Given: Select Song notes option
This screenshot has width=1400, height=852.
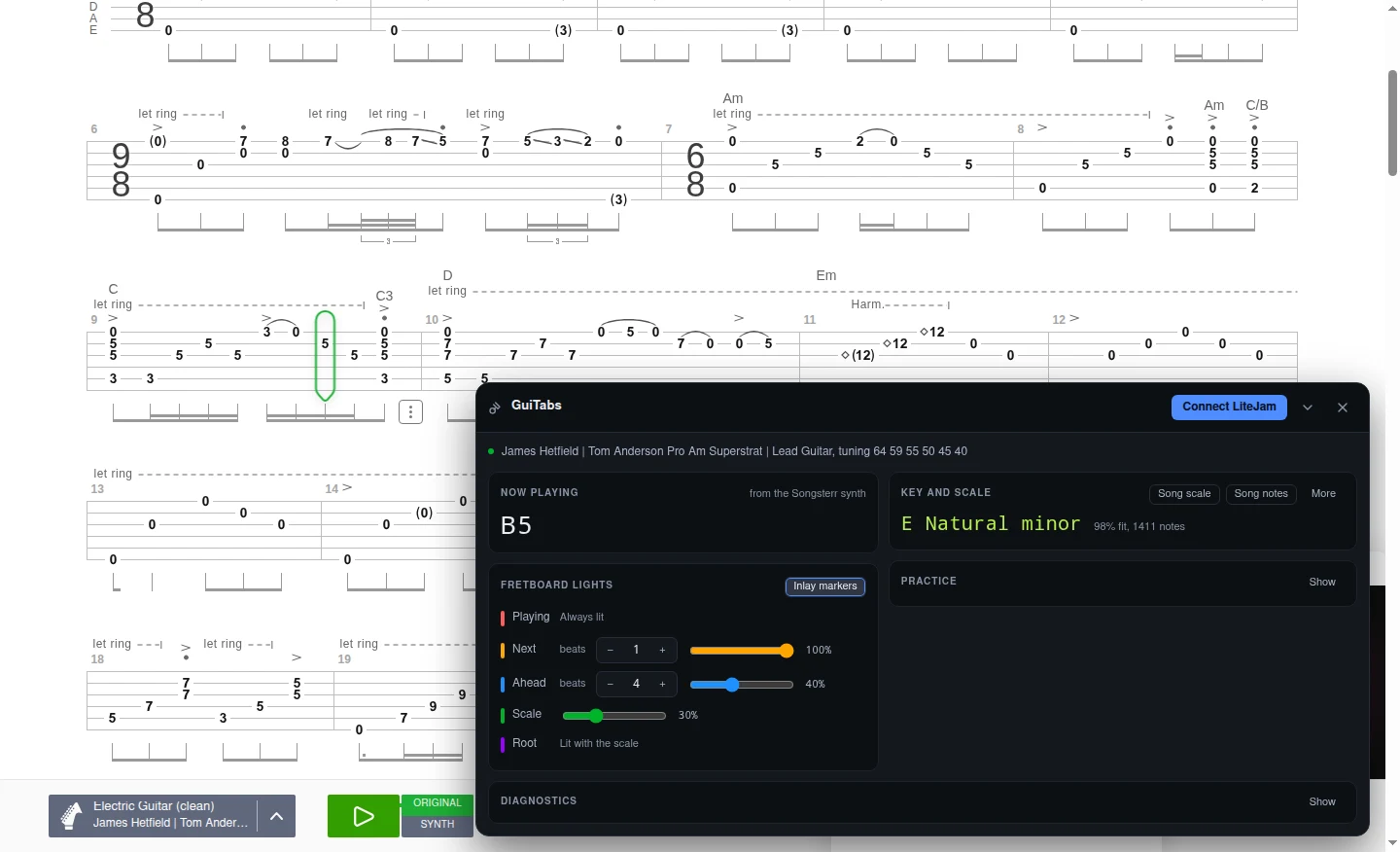Looking at the screenshot, I should (1261, 494).
